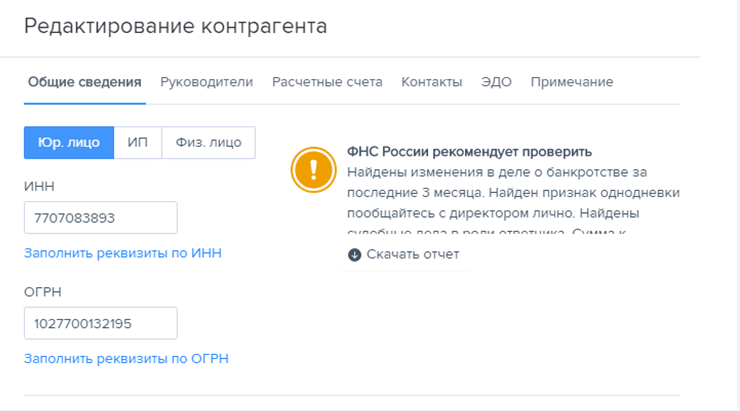Focus the ИНН input field
Image resolution: width=740 pixels, height=411 pixels.
coord(101,218)
